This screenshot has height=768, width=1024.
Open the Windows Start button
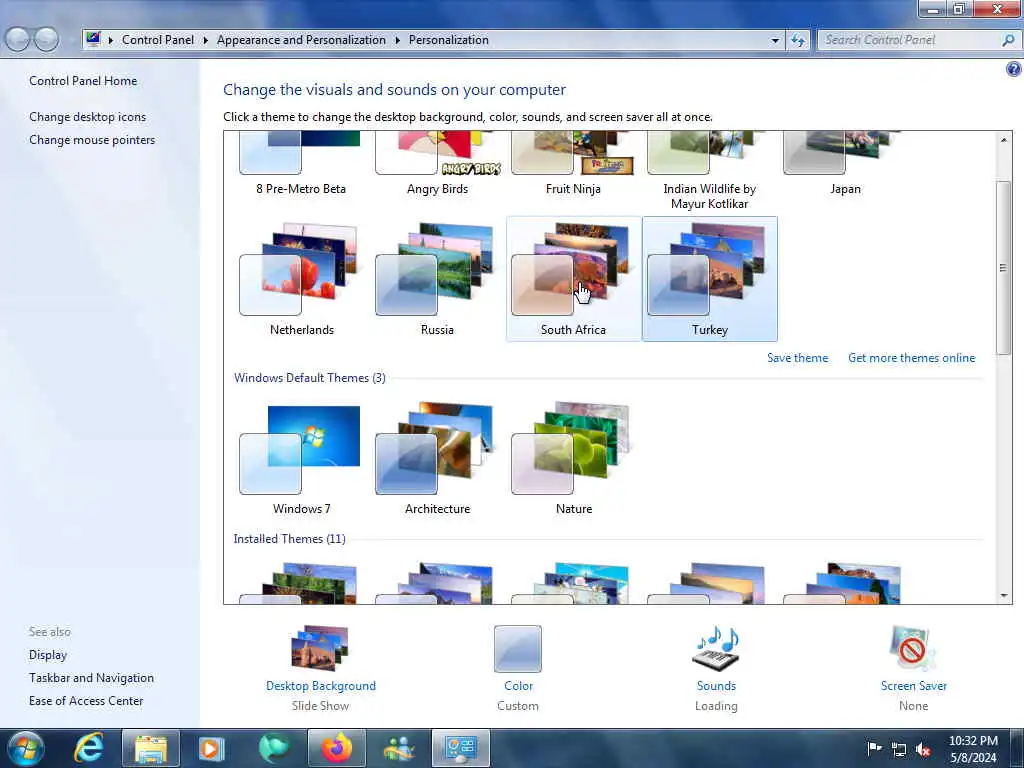[x=24, y=748]
